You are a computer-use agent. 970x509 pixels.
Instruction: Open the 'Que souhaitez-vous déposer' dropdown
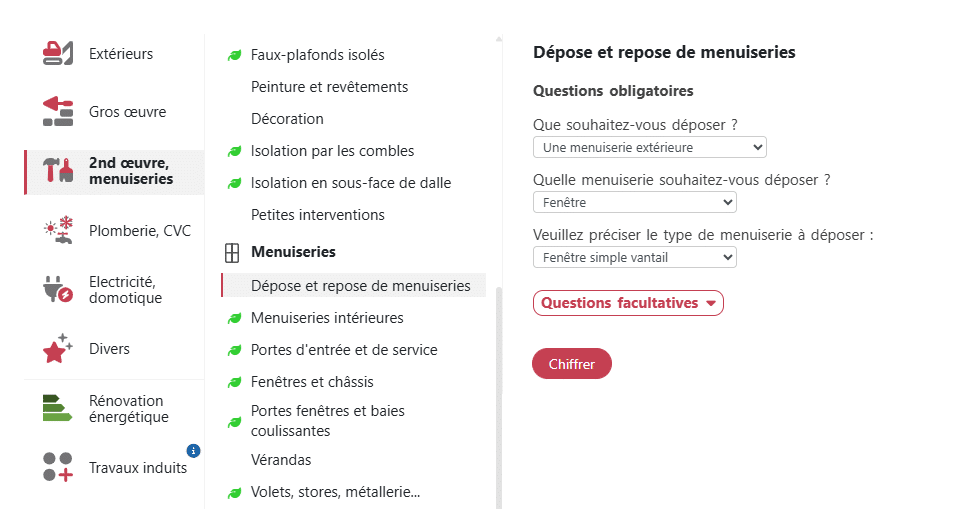[649, 147]
